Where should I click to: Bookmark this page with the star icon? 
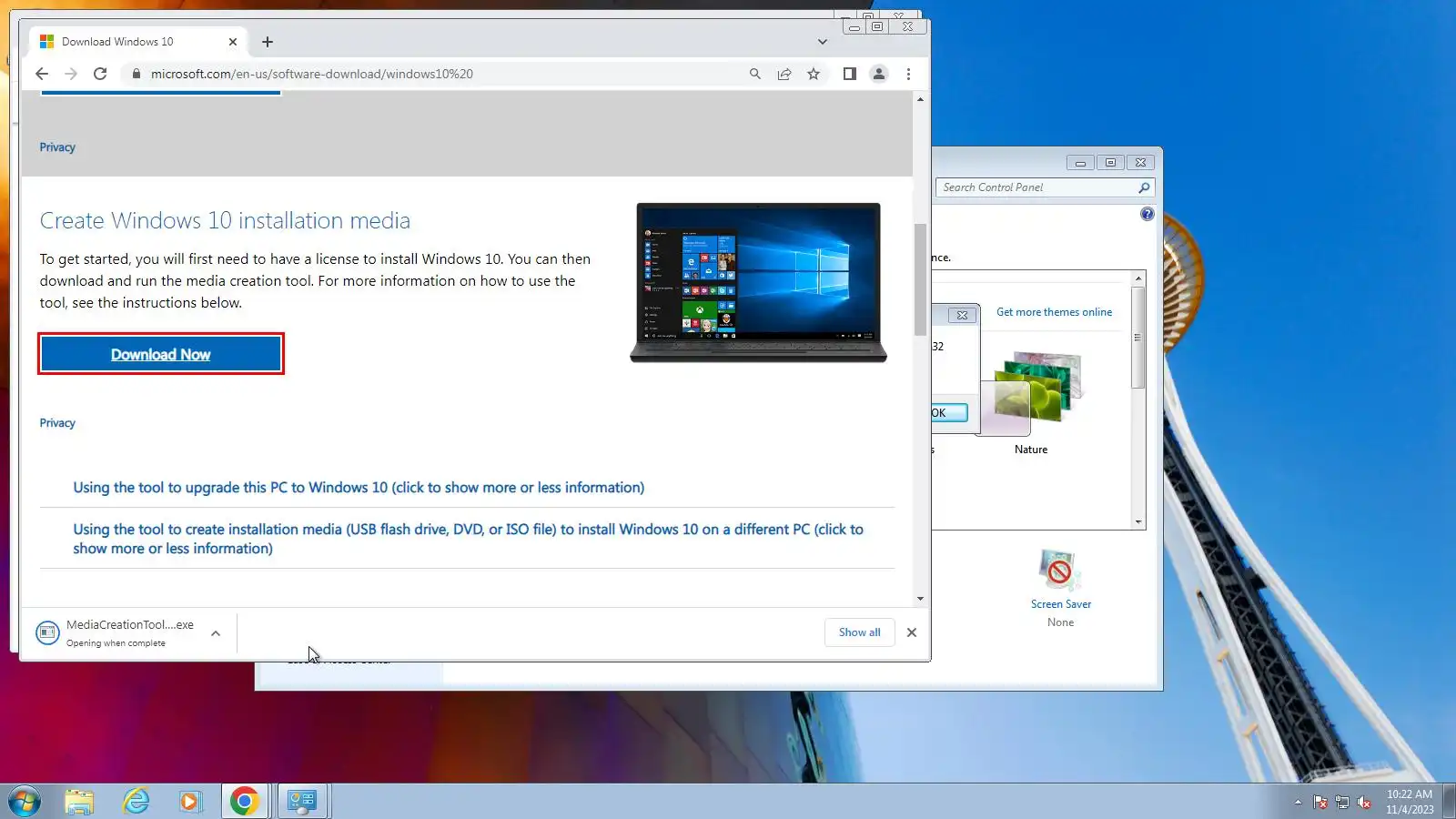coord(814,74)
